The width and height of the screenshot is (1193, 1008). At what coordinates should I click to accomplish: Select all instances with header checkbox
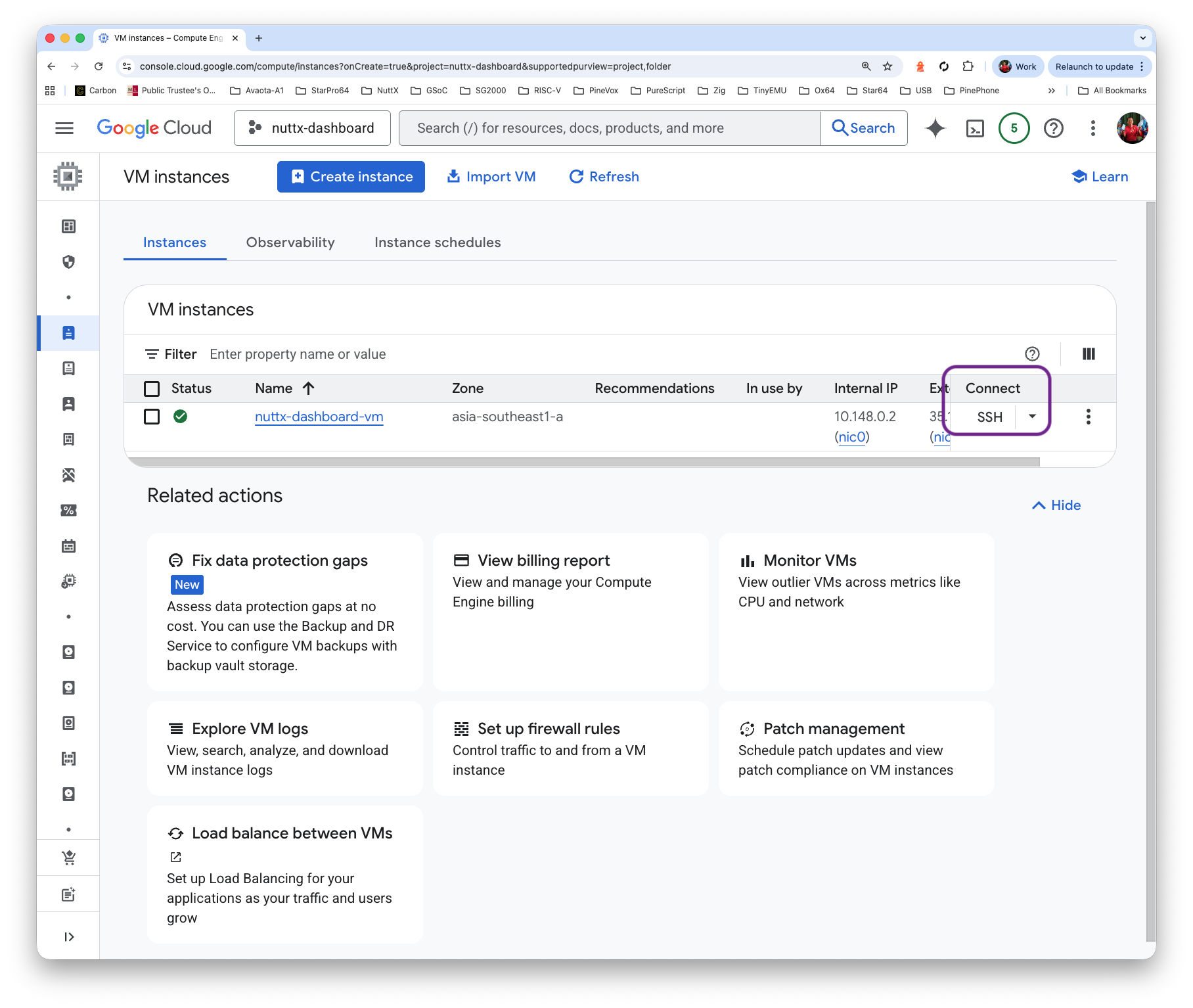point(152,388)
